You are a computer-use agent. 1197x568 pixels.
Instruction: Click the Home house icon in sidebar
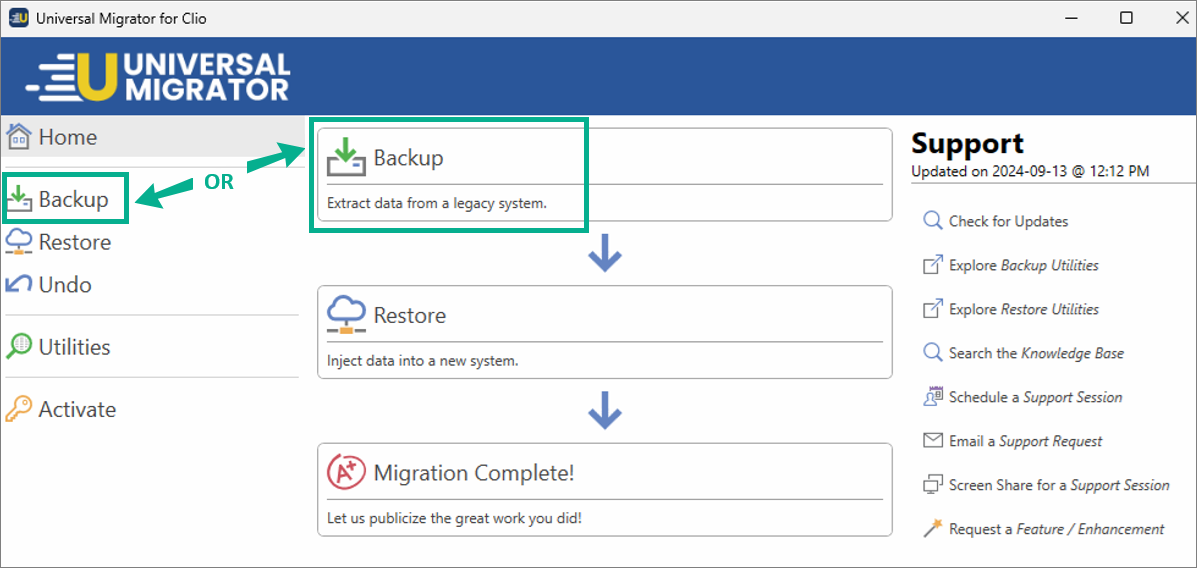[x=19, y=137]
